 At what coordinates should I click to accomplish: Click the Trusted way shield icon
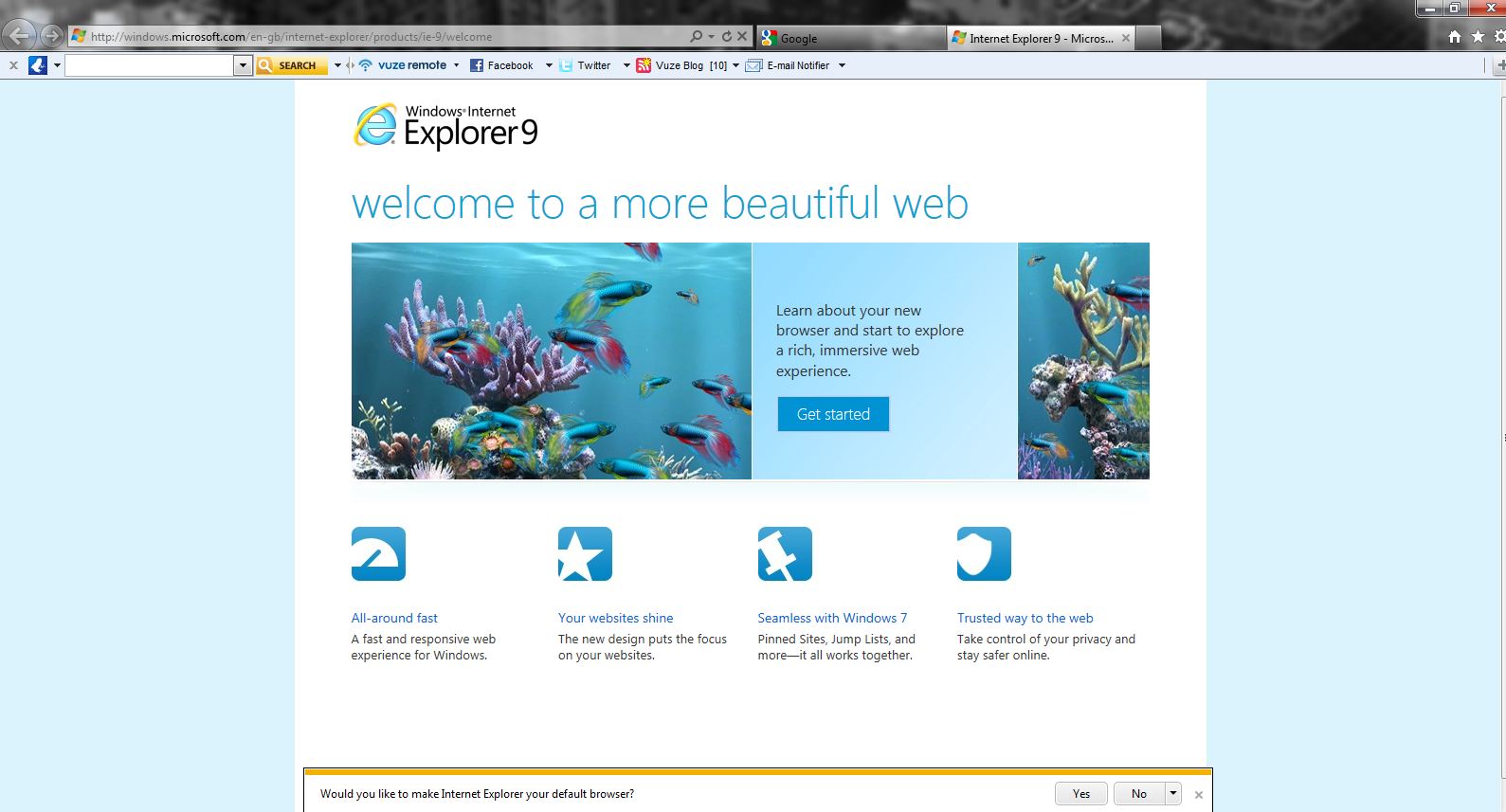click(x=984, y=554)
